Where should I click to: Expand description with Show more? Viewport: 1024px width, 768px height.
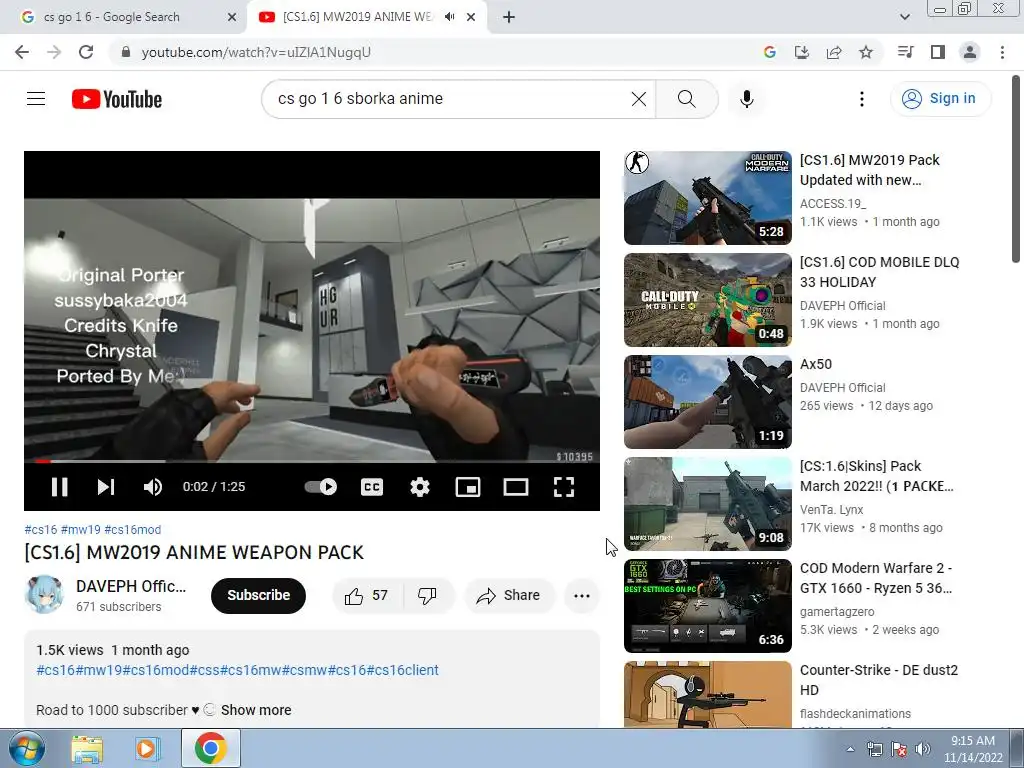(x=256, y=710)
